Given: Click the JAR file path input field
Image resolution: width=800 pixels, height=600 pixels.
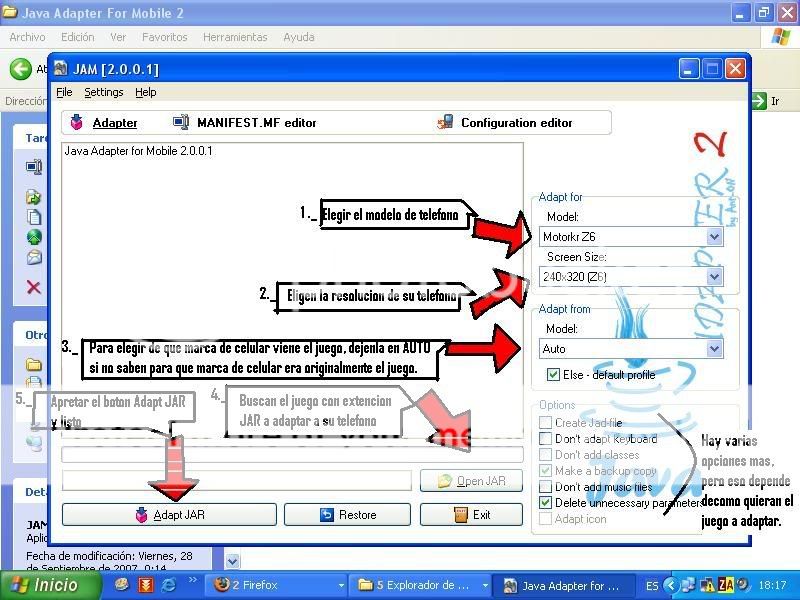Looking at the screenshot, I should click(237, 481).
